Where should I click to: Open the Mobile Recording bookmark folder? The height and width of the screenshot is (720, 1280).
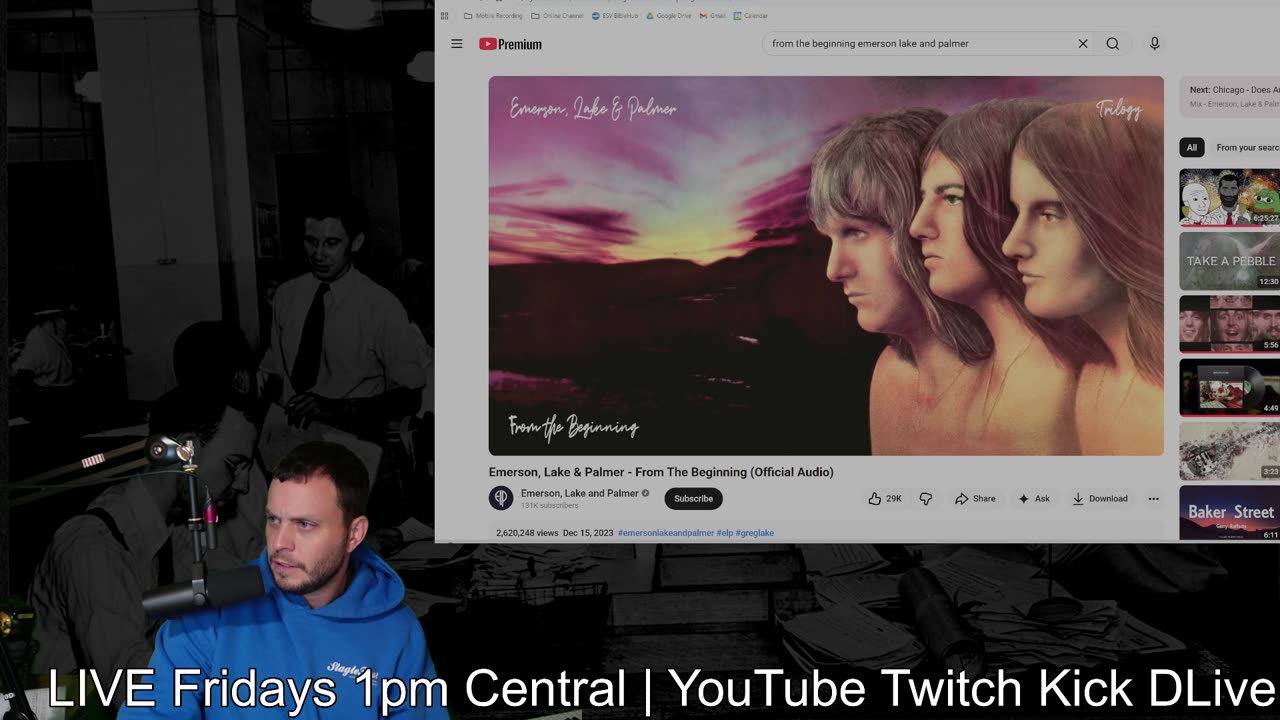493,16
